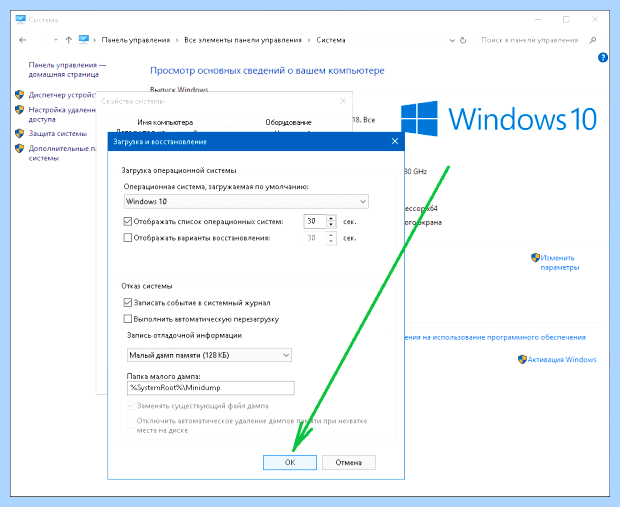Expand chevron after the computer icon breadcrumb

95,40
